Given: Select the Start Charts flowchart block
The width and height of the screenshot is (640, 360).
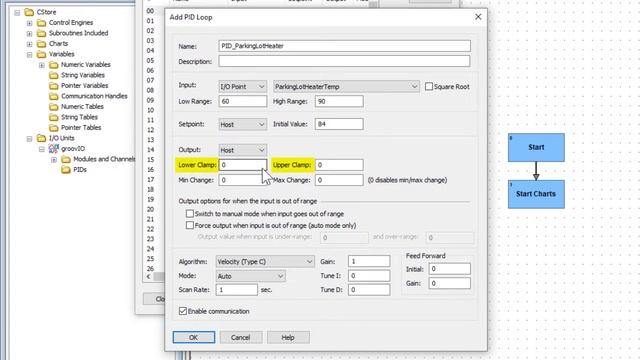Looking at the screenshot, I should [536, 194].
